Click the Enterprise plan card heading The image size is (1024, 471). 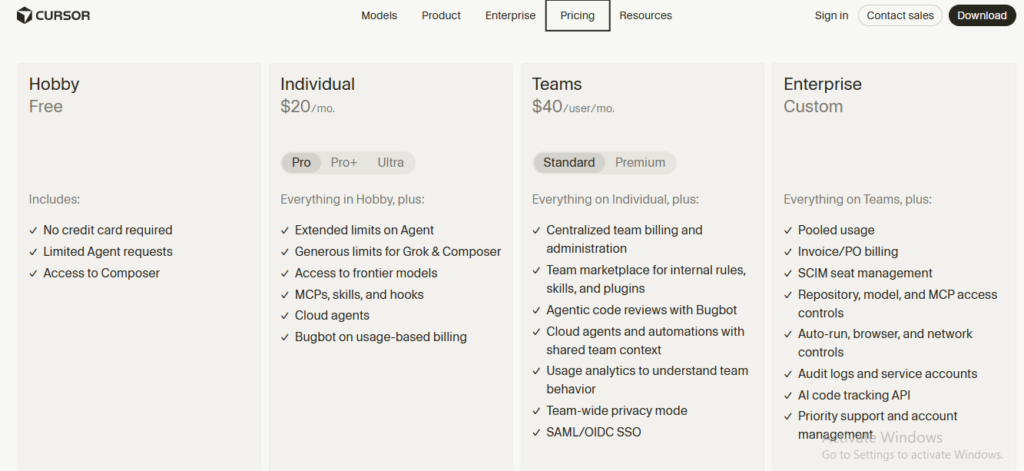[x=822, y=84]
